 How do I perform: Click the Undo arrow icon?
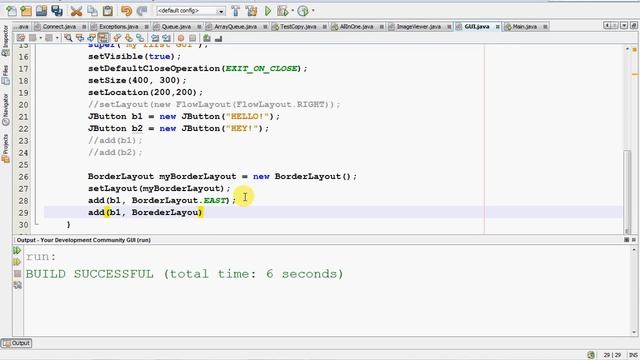(127, 11)
